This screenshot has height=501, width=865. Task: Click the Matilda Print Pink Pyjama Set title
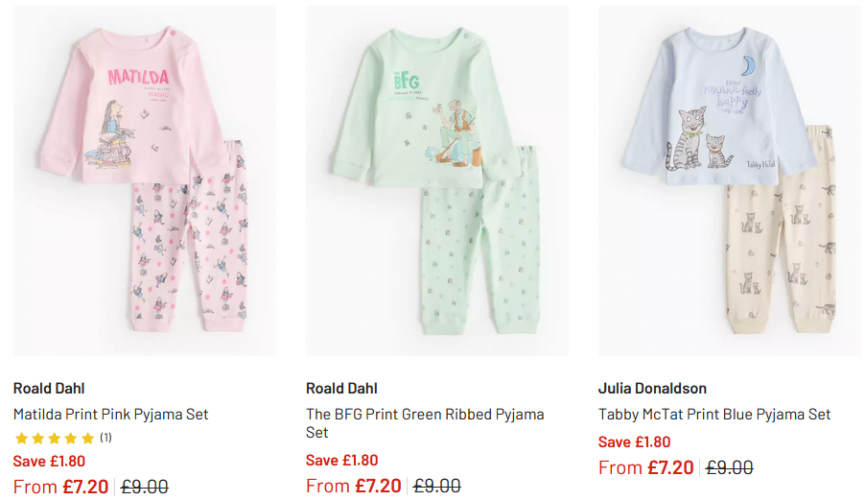[110, 414]
